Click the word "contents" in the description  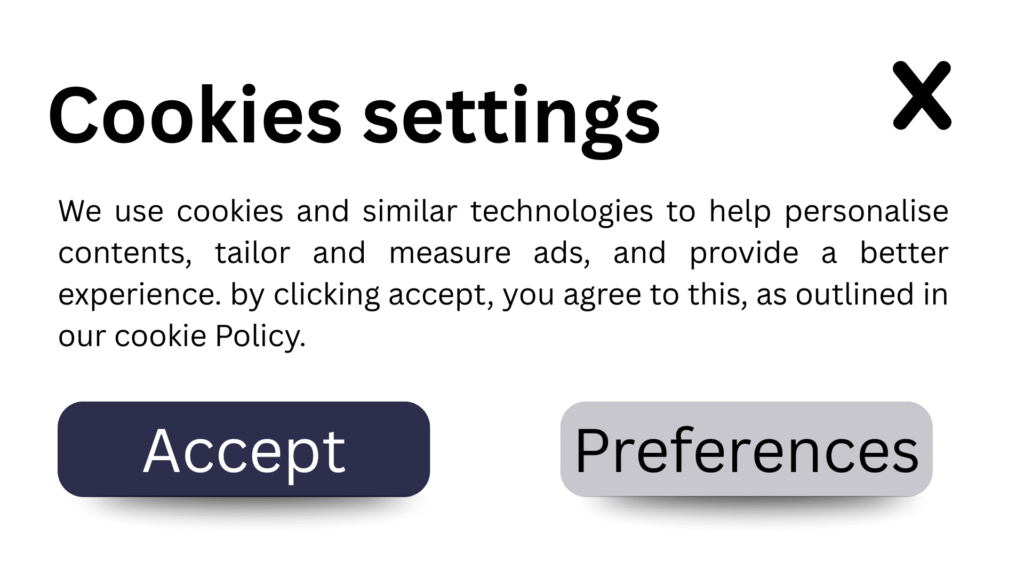click(124, 254)
